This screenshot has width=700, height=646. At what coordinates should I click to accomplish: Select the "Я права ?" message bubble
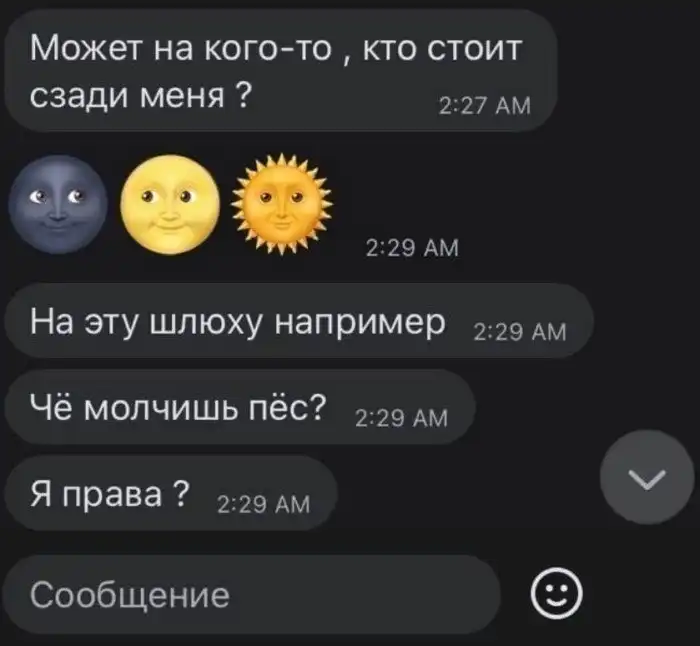(x=171, y=493)
